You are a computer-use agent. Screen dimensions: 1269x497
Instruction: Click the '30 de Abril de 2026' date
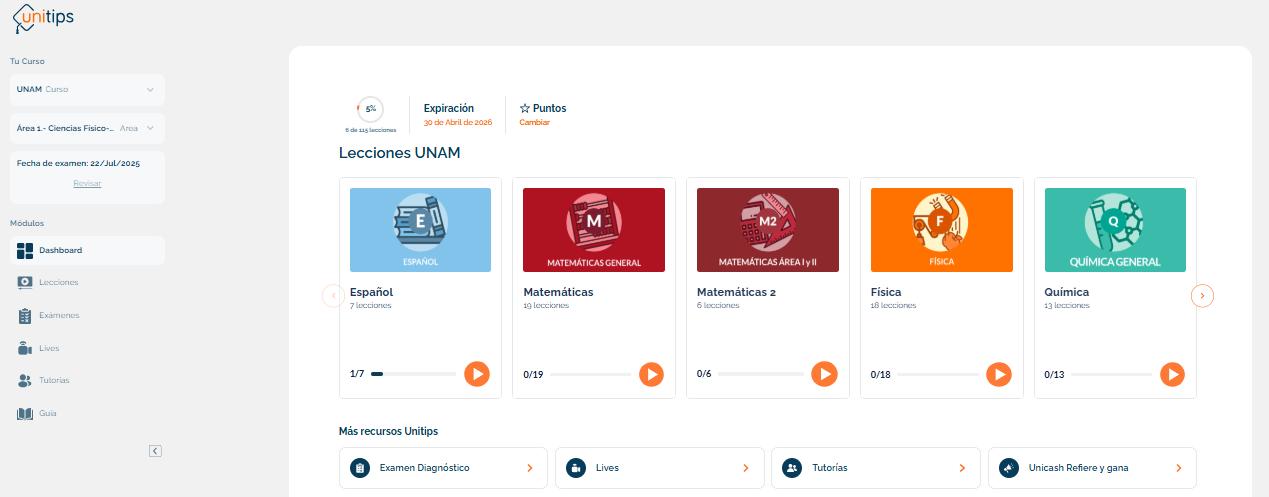(x=458, y=123)
